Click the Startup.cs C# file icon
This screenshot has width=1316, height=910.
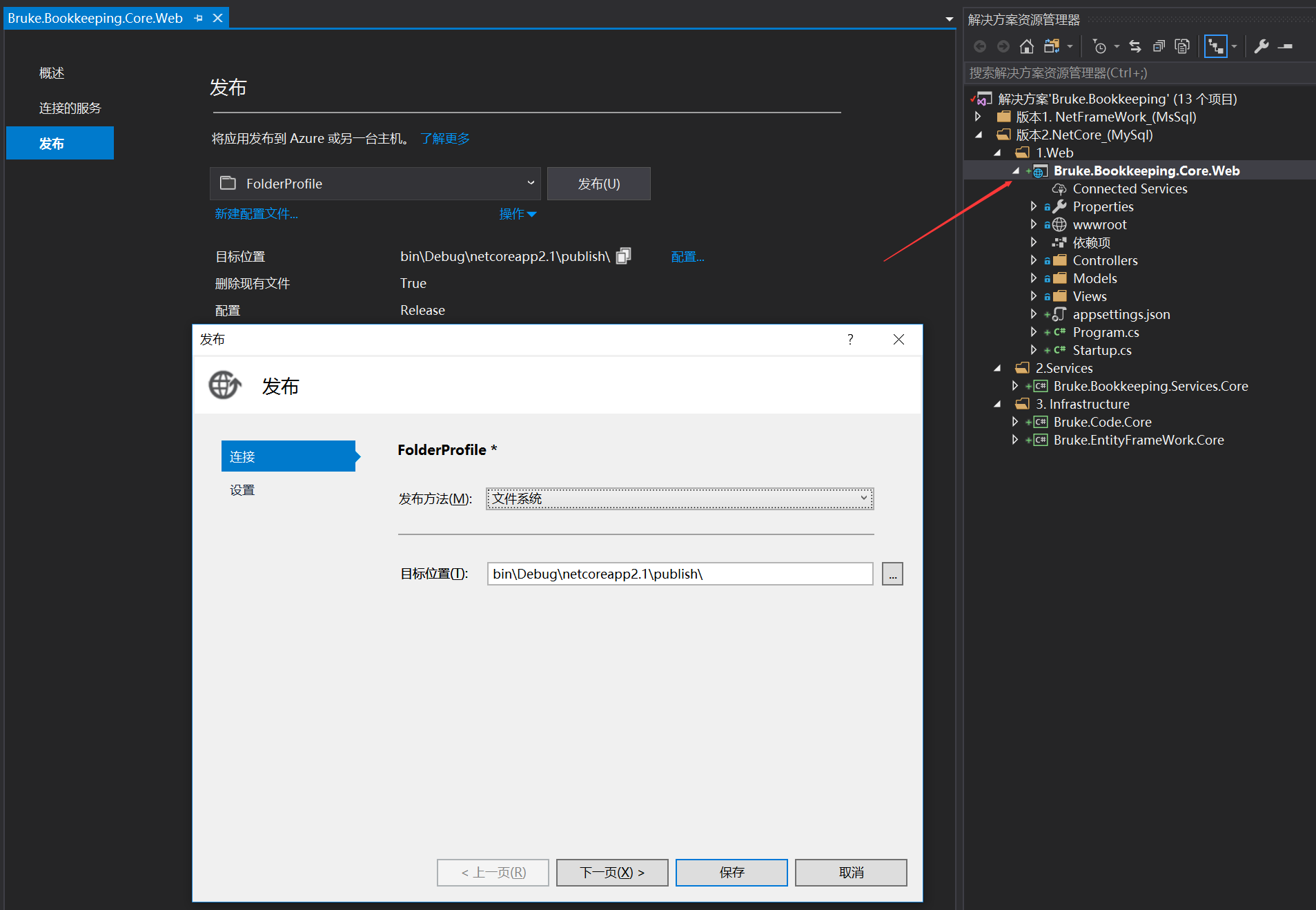pos(1059,350)
